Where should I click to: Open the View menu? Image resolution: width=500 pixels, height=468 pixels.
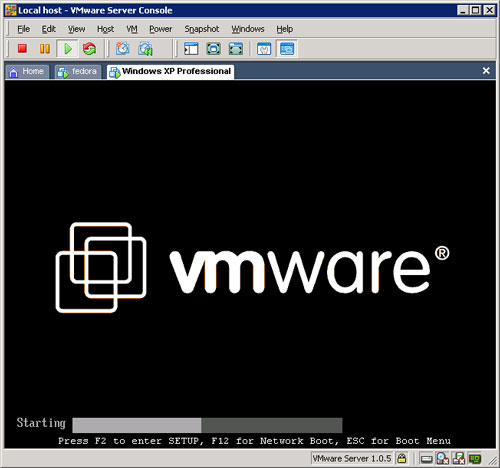[x=76, y=29]
